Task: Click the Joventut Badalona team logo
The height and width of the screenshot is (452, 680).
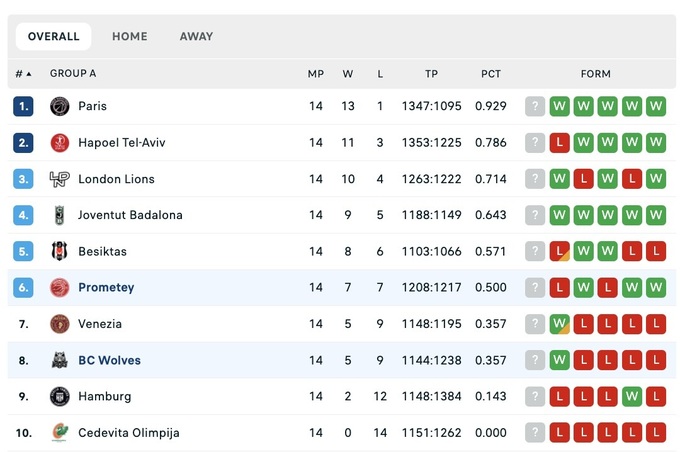Action: coord(60,215)
